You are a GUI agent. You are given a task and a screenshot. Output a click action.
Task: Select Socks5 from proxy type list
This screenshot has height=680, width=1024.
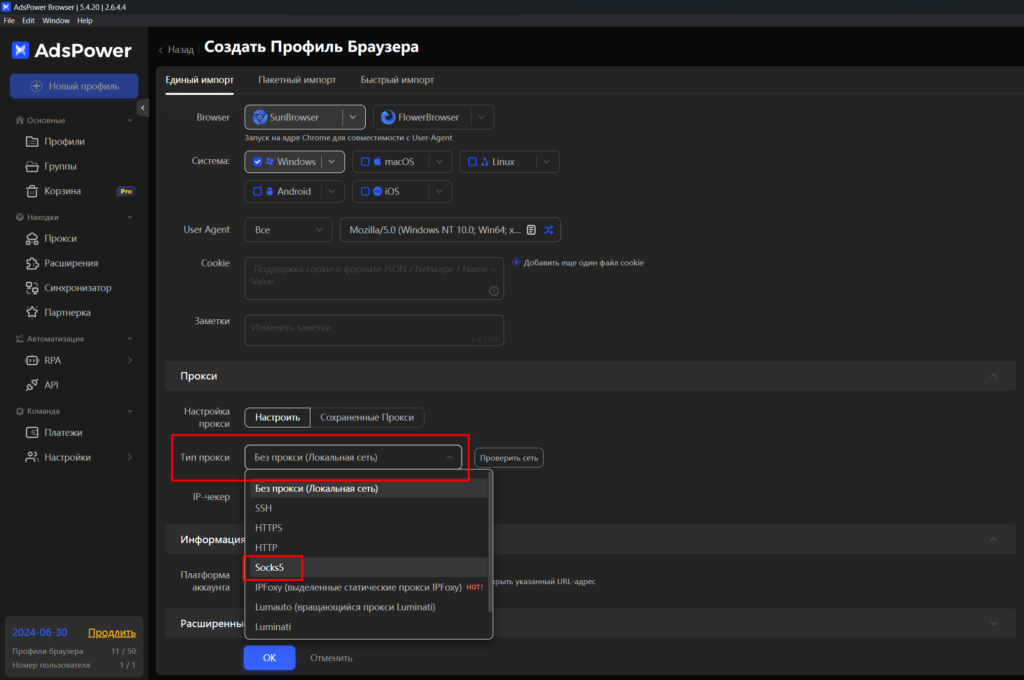(270, 568)
